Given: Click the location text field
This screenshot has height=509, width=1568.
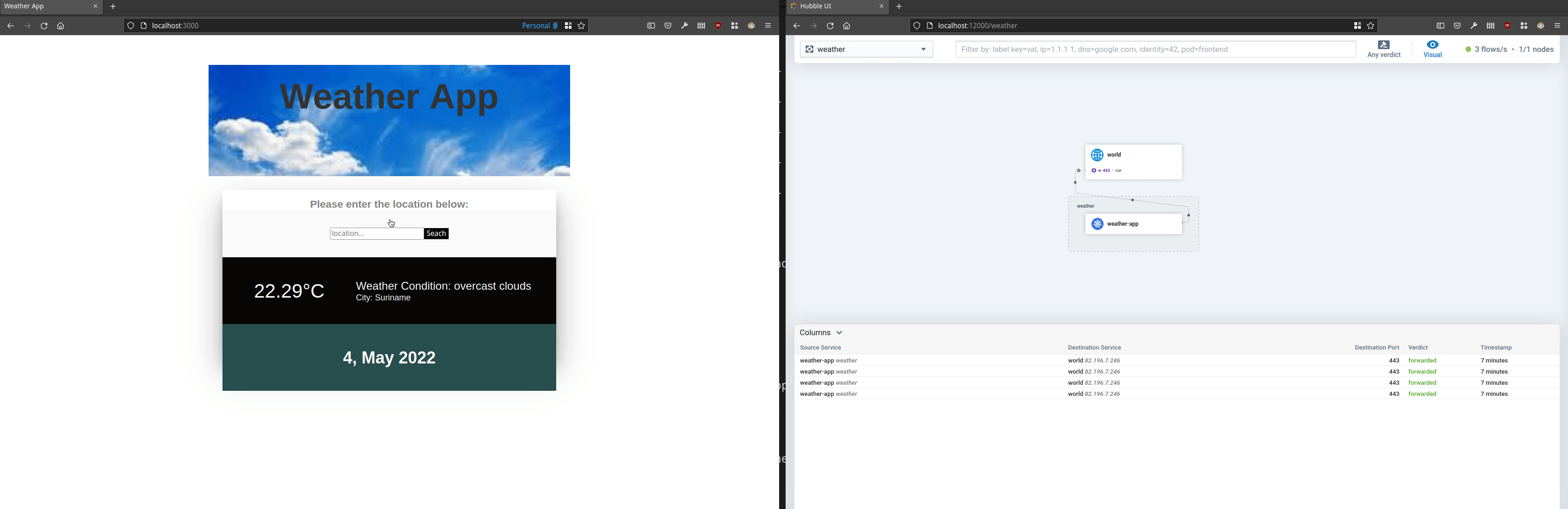Looking at the screenshot, I should (376, 234).
